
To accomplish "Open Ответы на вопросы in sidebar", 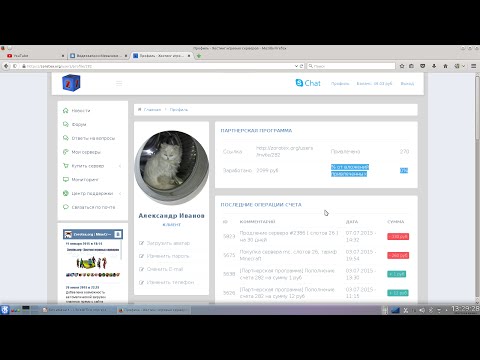I will coord(93,138).
